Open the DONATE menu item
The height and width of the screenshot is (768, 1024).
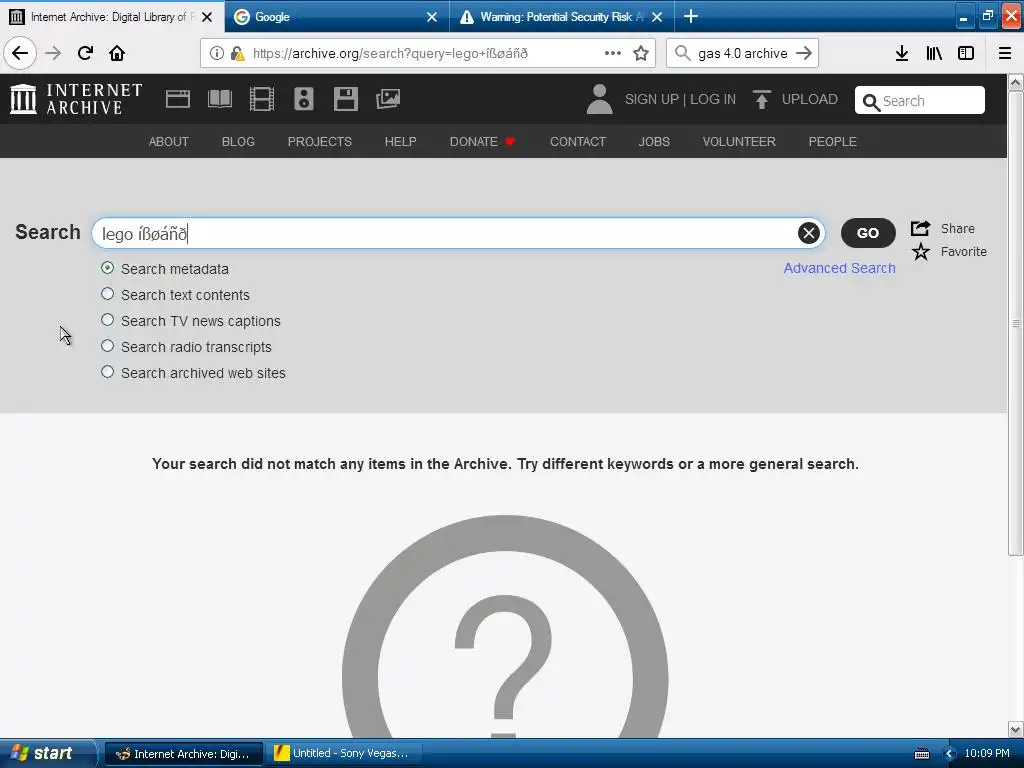pos(482,142)
